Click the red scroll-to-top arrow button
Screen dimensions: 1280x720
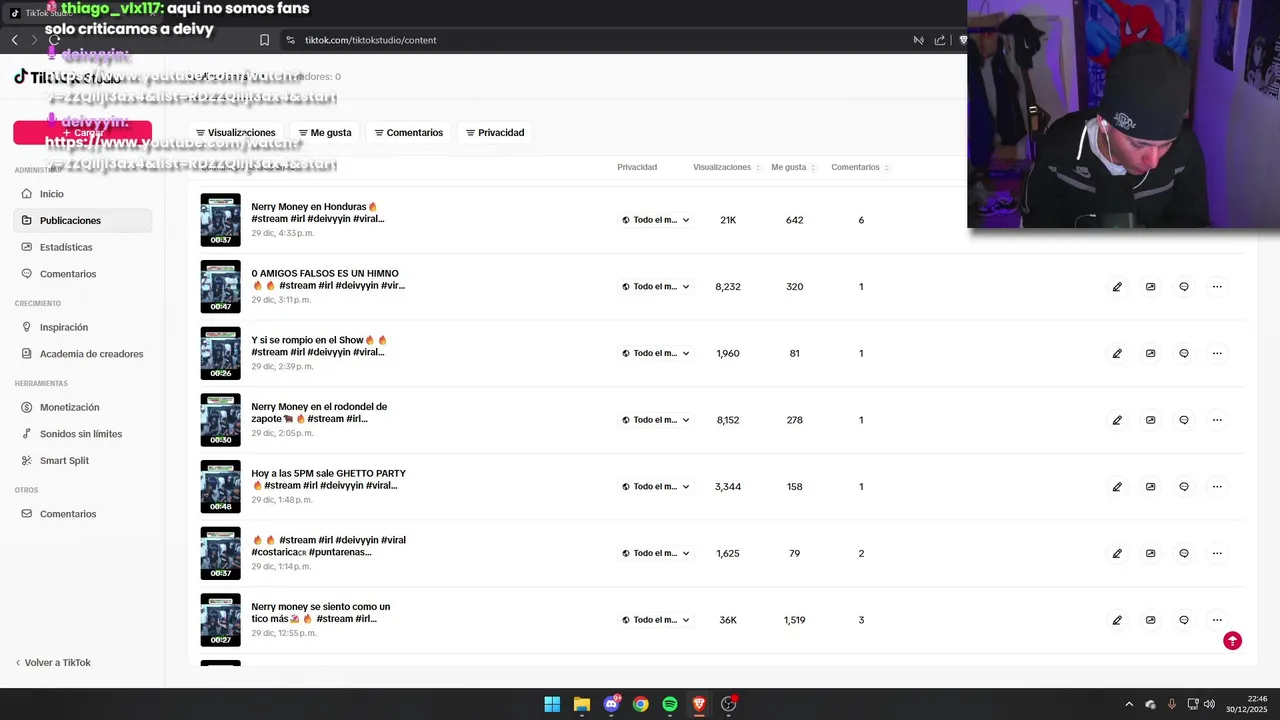pos(1232,641)
